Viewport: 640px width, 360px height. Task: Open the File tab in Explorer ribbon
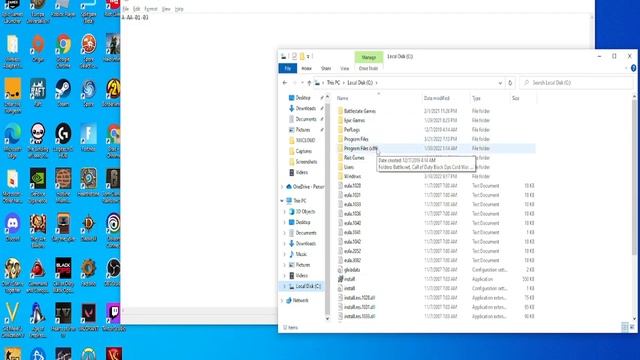288,69
